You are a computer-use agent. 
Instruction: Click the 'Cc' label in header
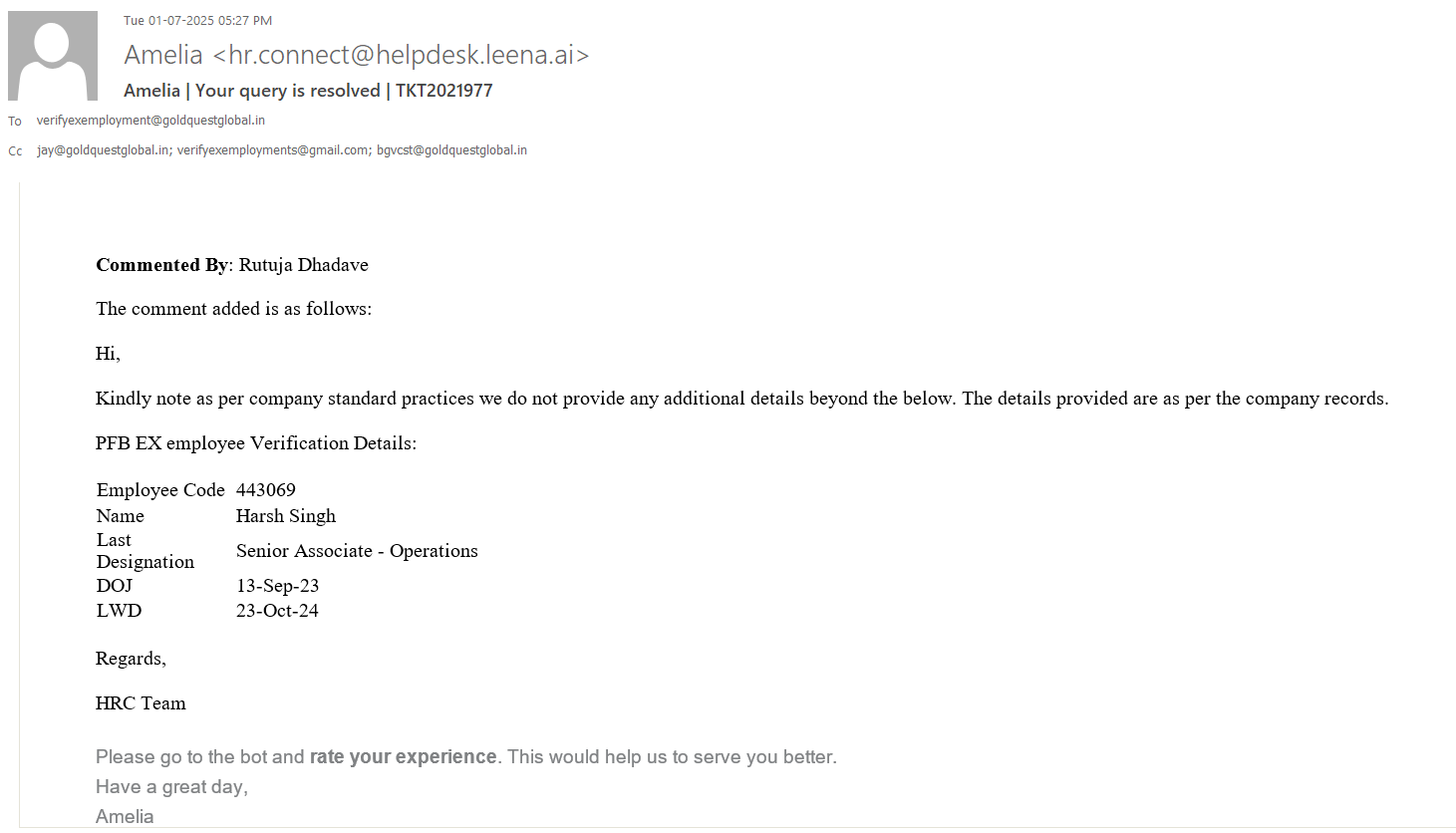[15, 151]
